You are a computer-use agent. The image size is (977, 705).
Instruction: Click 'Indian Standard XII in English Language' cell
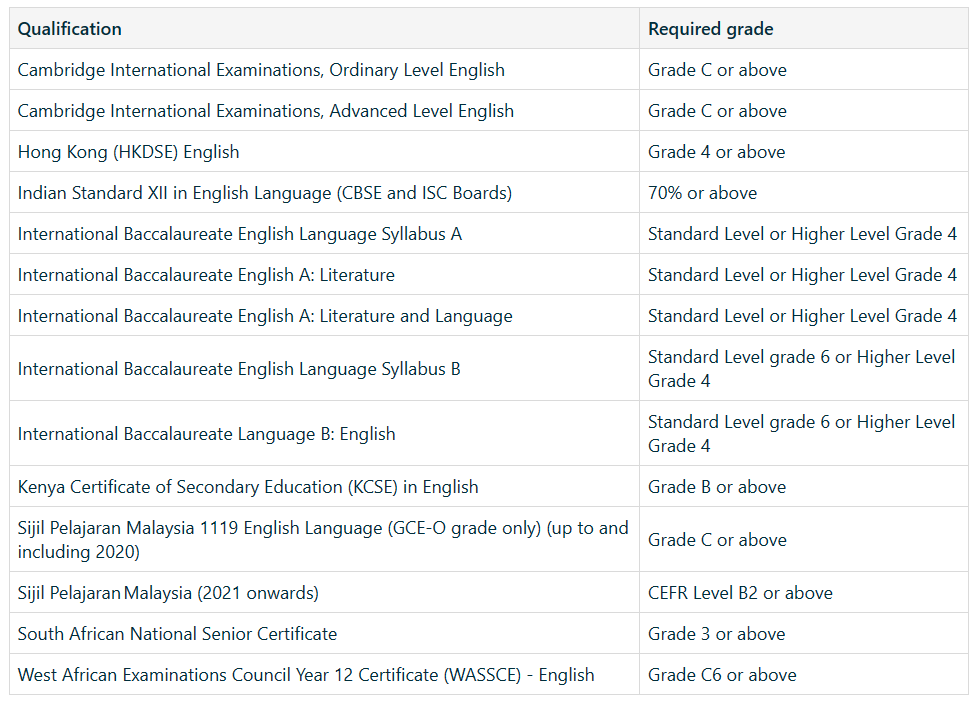click(x=324, y=192)
